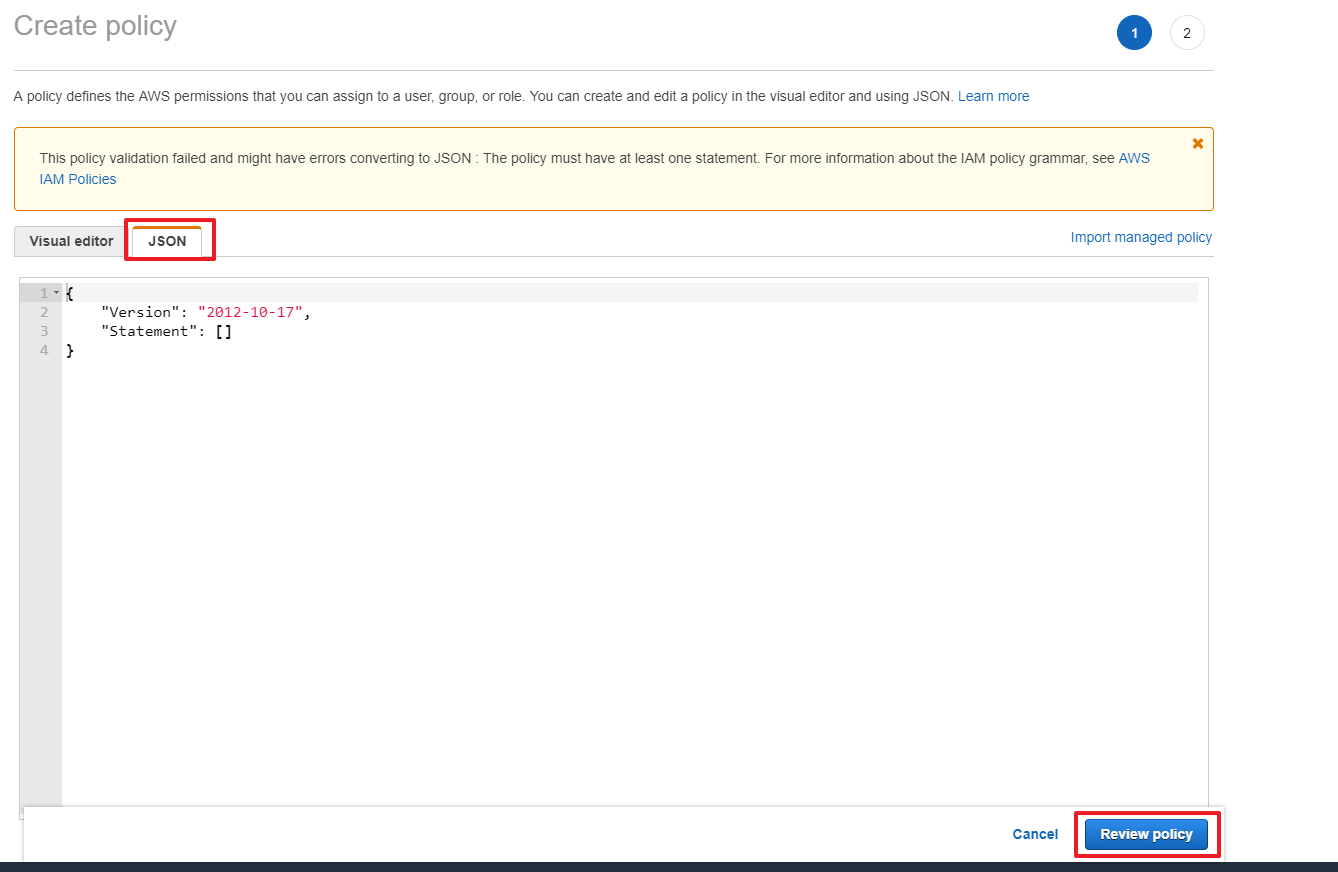1338x872 pixels.
Task: Select line number 3 in editor gutter
Action: pyautogui.click(x=44, y=331)
